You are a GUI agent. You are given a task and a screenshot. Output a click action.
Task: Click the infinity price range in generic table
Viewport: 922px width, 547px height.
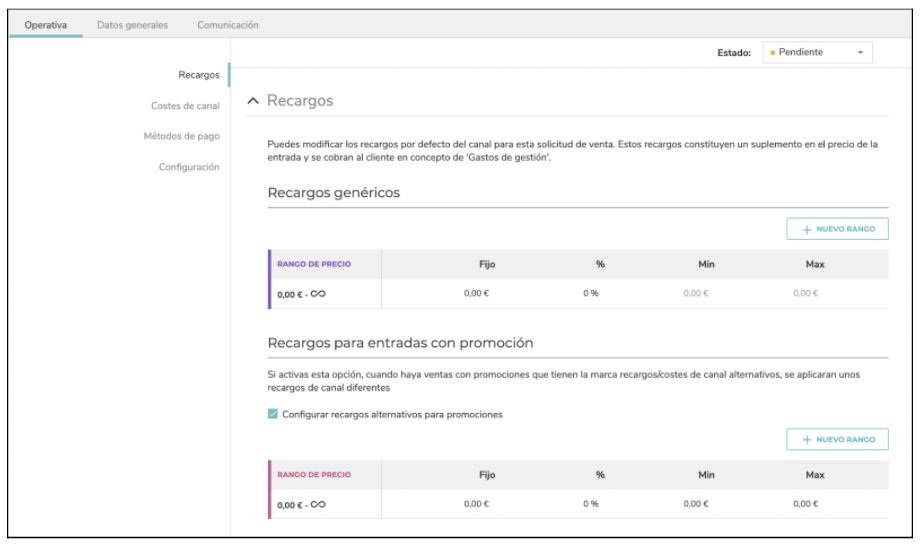coord(301,294)
